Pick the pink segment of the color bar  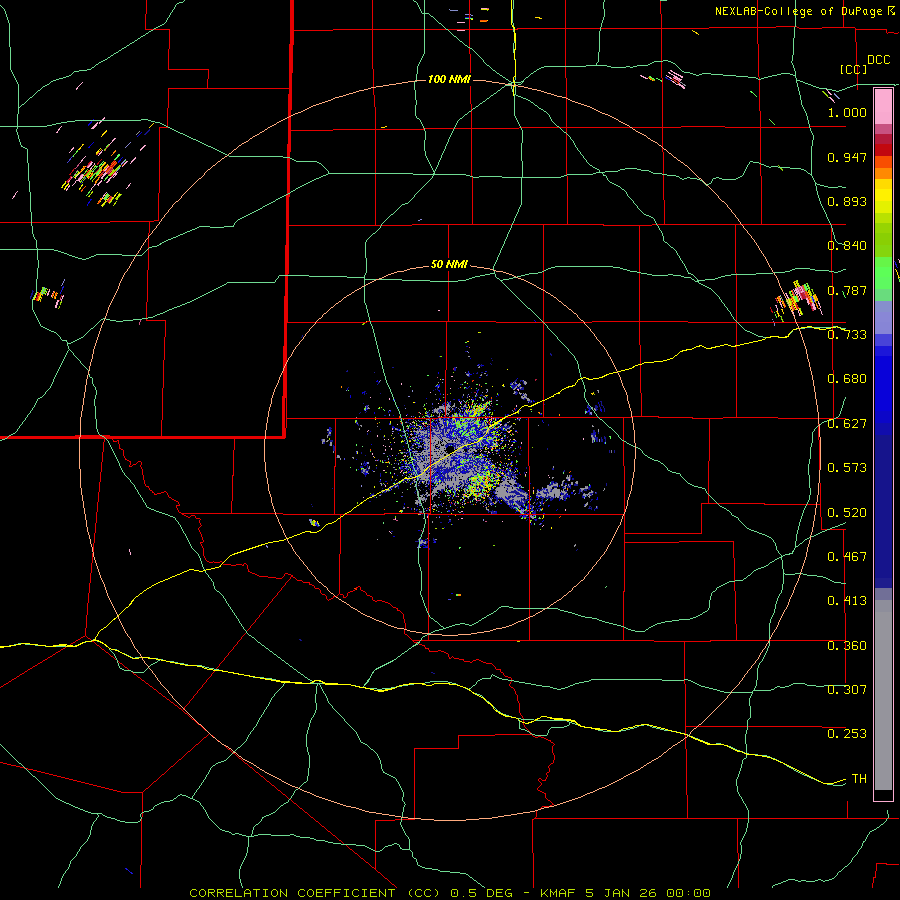(883, 107)
